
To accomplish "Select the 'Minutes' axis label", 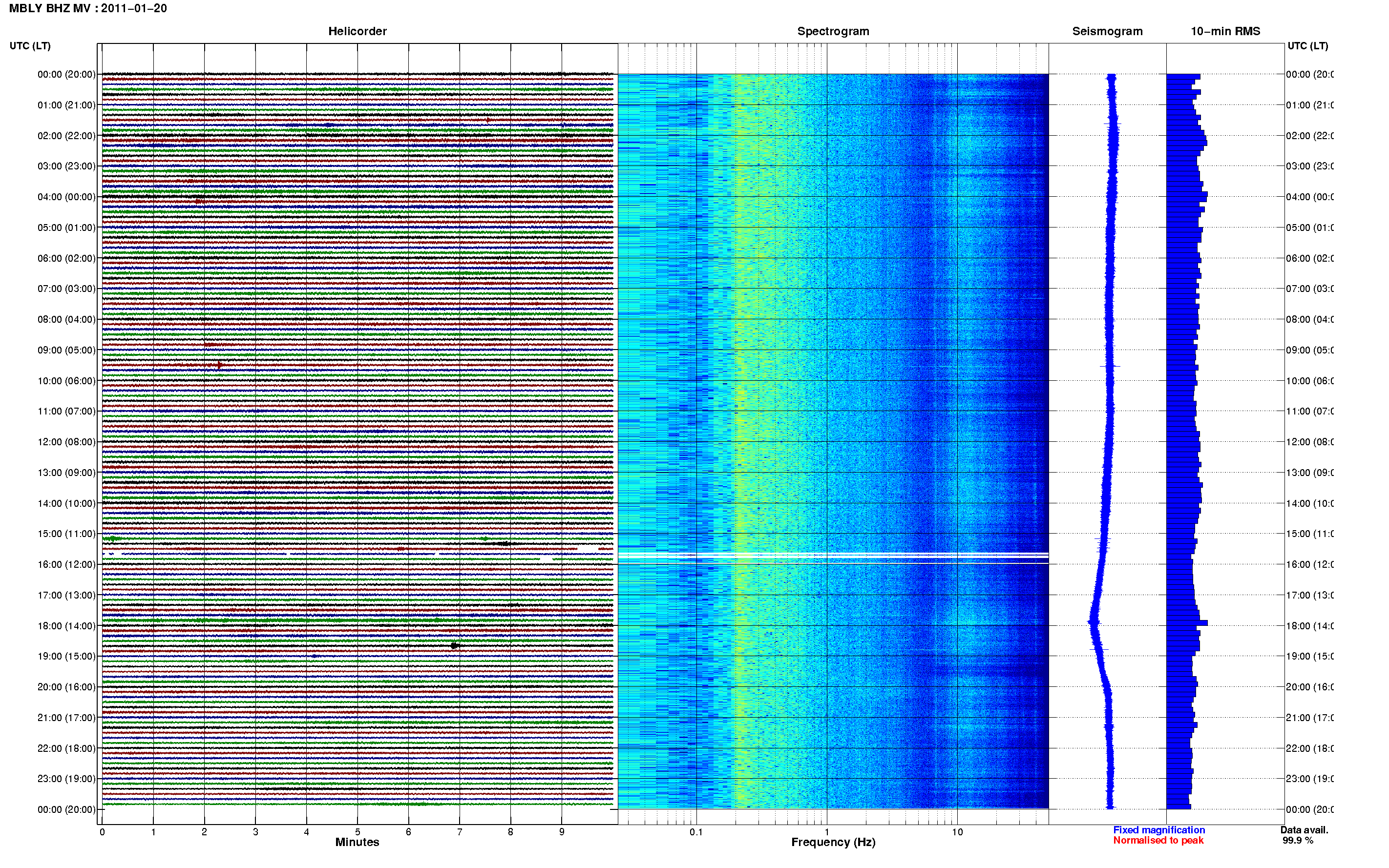I will 357,842.
